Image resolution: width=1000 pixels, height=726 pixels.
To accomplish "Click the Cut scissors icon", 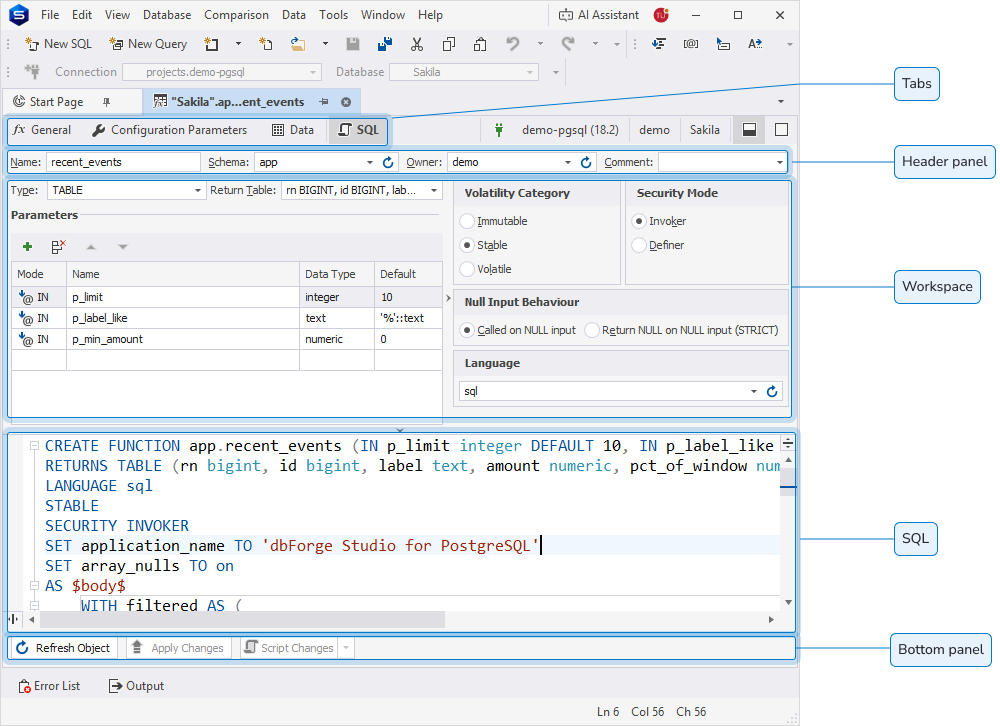I will [417, 44].
